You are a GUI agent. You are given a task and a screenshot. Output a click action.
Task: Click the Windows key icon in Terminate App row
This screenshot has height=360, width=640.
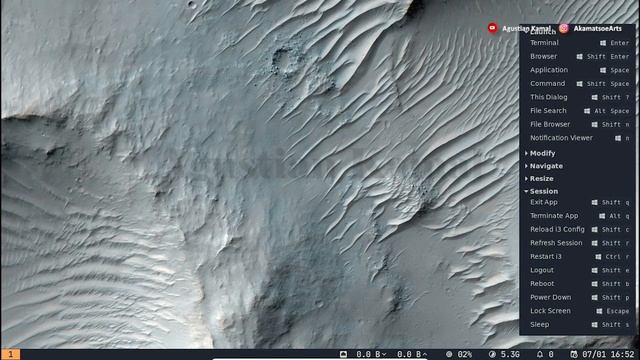coord(602,216)
